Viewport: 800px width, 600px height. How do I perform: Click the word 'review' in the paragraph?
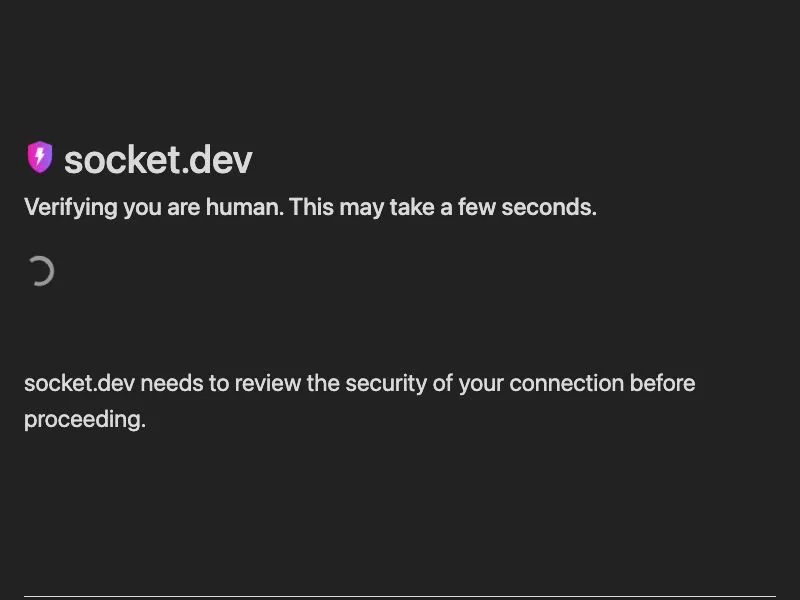267,383
